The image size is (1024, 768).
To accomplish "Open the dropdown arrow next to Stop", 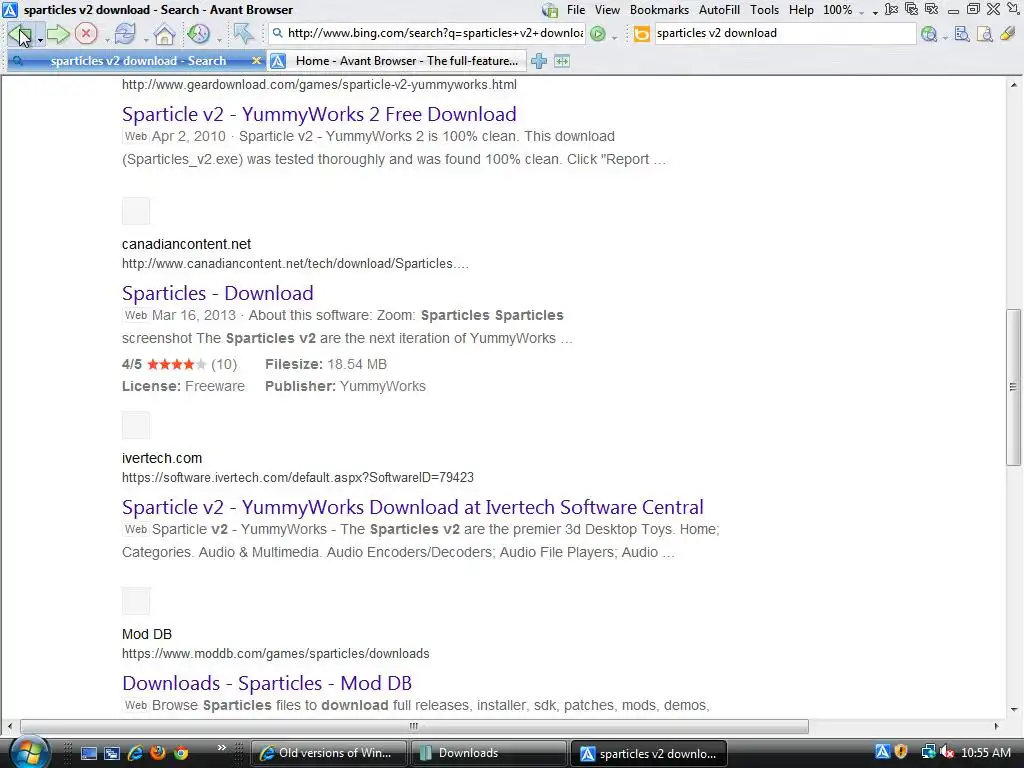I will tap(107, 39).
